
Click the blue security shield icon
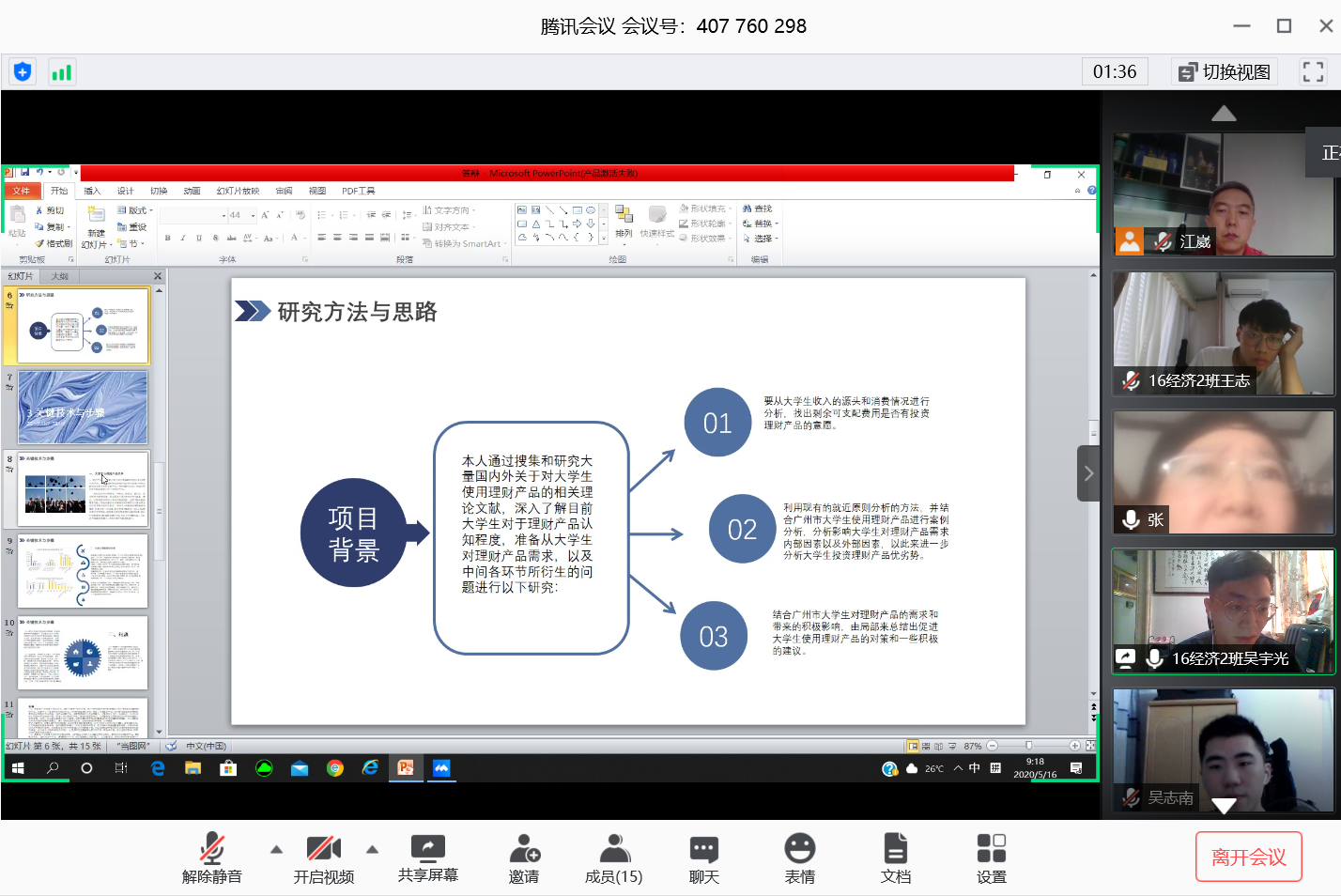pos(23,72)
